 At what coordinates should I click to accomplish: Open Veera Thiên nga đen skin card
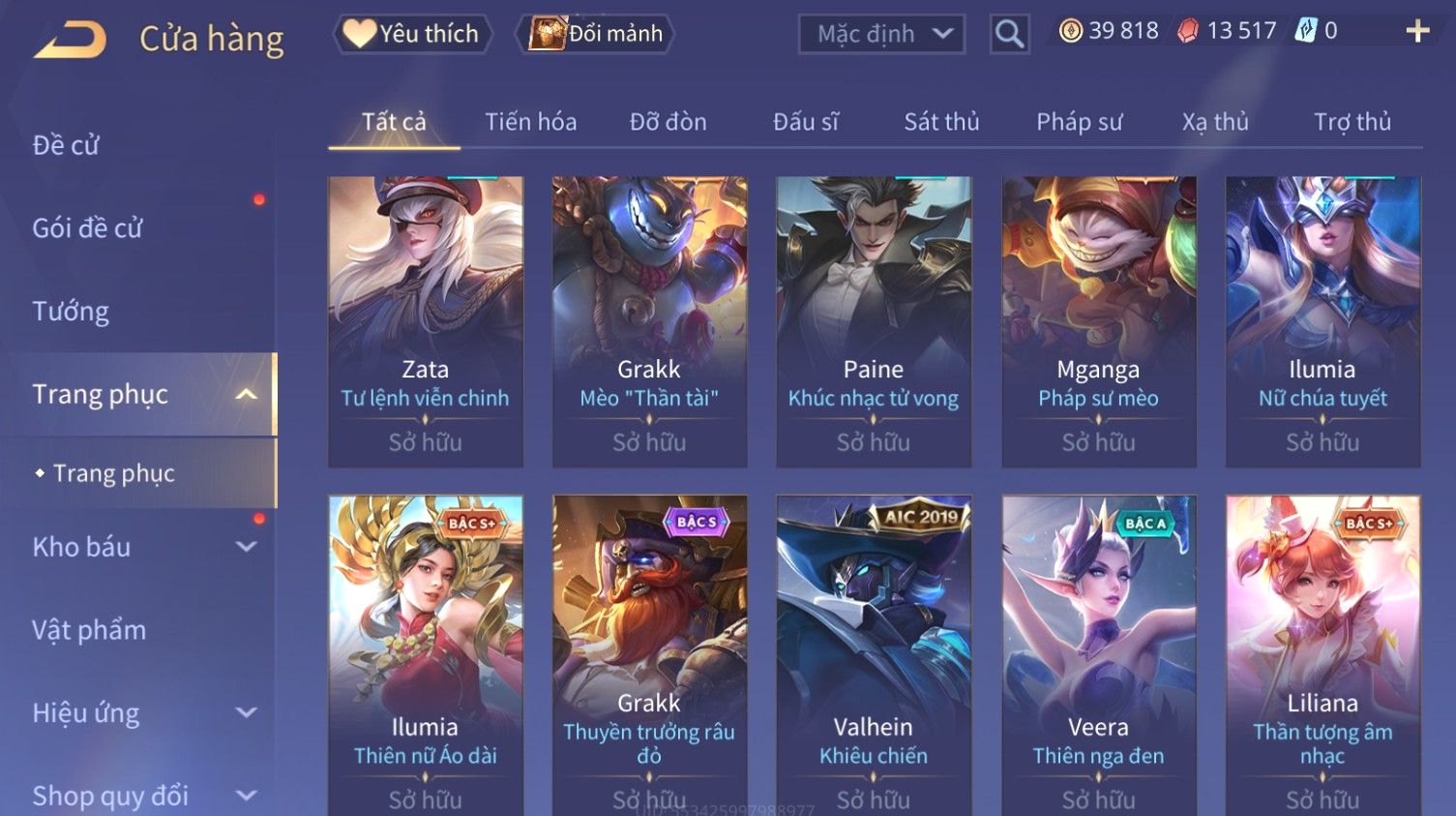pyautogui.click(x=1099, y=655)
